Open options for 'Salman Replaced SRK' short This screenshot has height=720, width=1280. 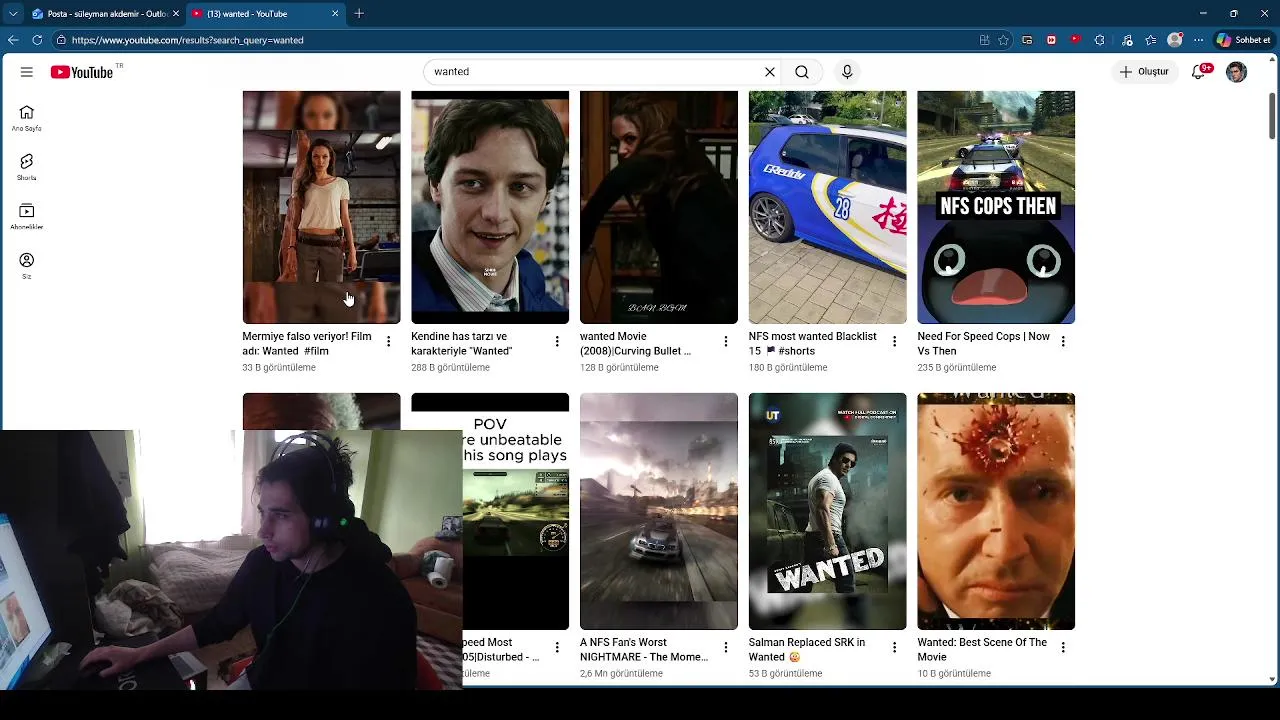(895, 648)
